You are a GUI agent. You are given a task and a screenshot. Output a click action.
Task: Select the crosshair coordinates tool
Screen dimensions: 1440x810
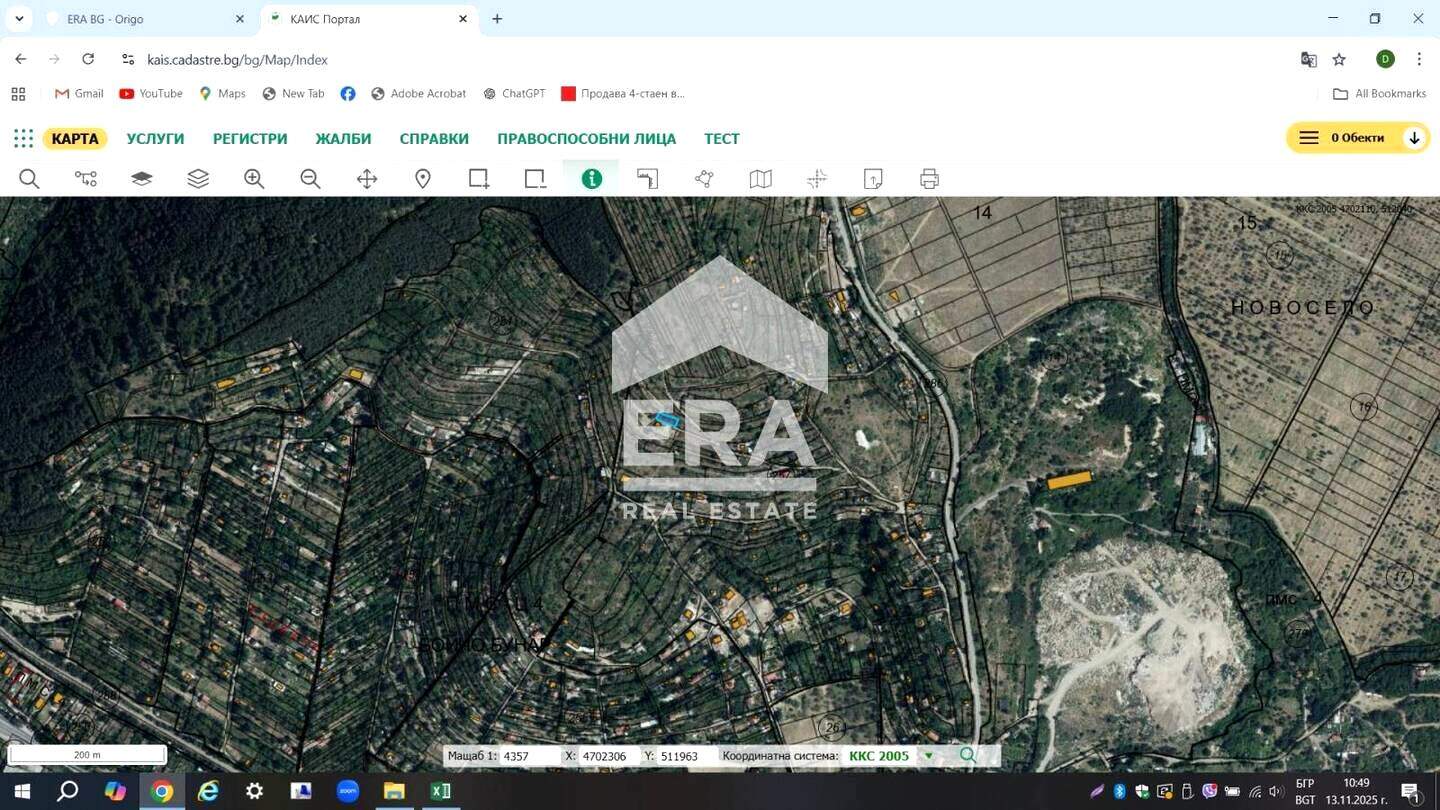pos(817,179)
